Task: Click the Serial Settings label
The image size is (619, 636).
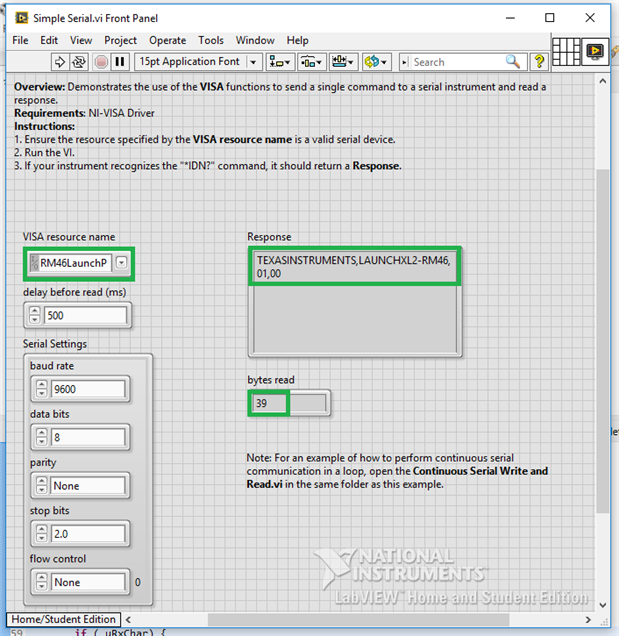Action: pyautogui.click(x=55, y=344)
